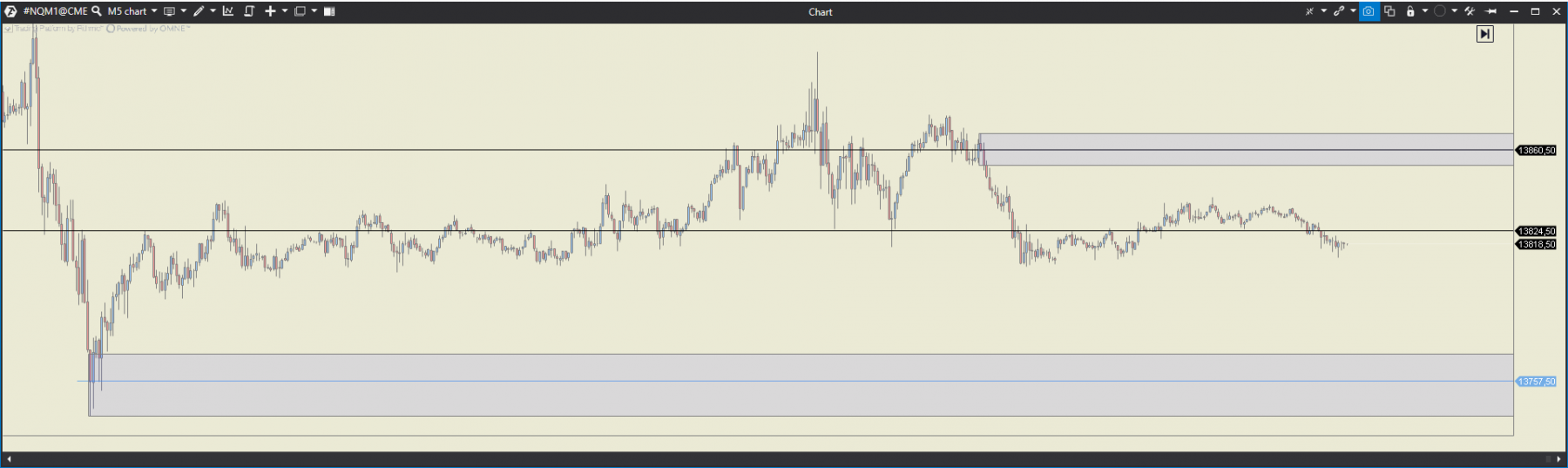Click the plus add icon
The height and width of the screenshot is (468, 1568).
[x=270, y=11]
